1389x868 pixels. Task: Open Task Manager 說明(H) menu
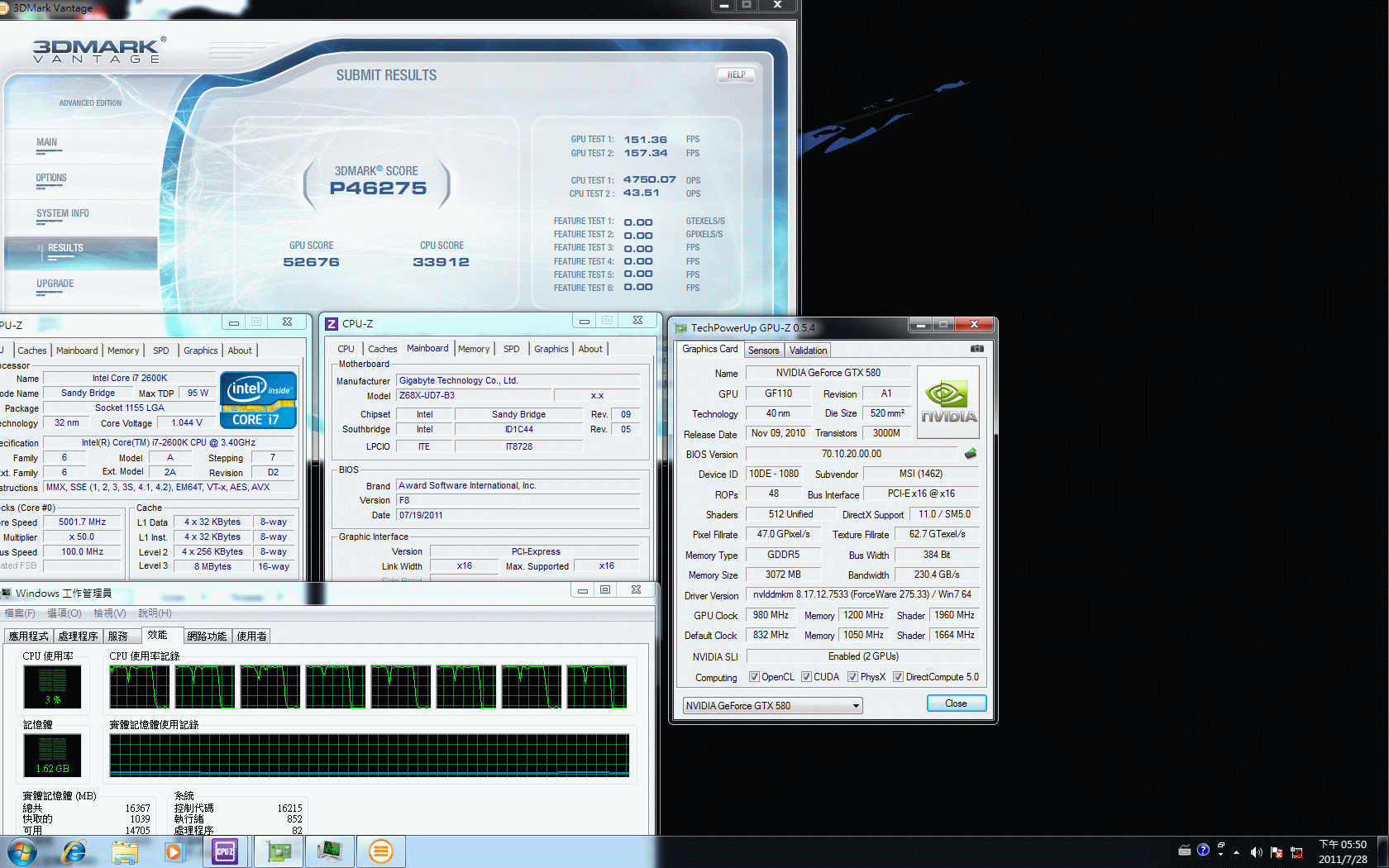tap(155, 613)
